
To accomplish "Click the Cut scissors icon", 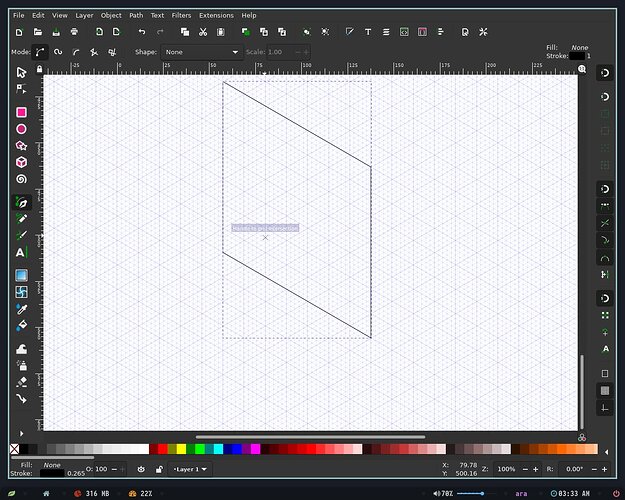I will (x=203, y=32).
